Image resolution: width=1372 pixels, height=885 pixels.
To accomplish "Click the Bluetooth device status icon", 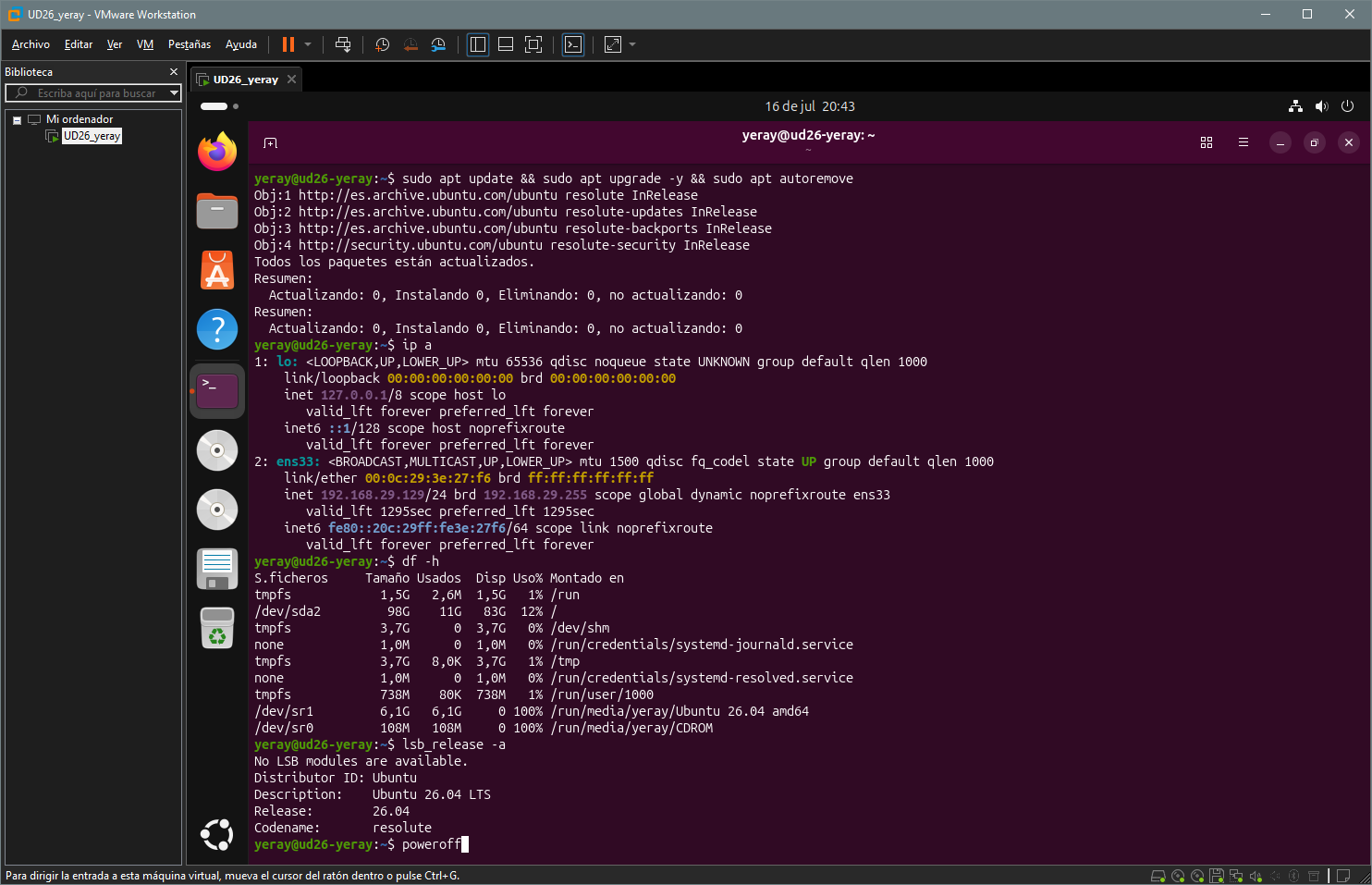I will tap(1294, 876).
